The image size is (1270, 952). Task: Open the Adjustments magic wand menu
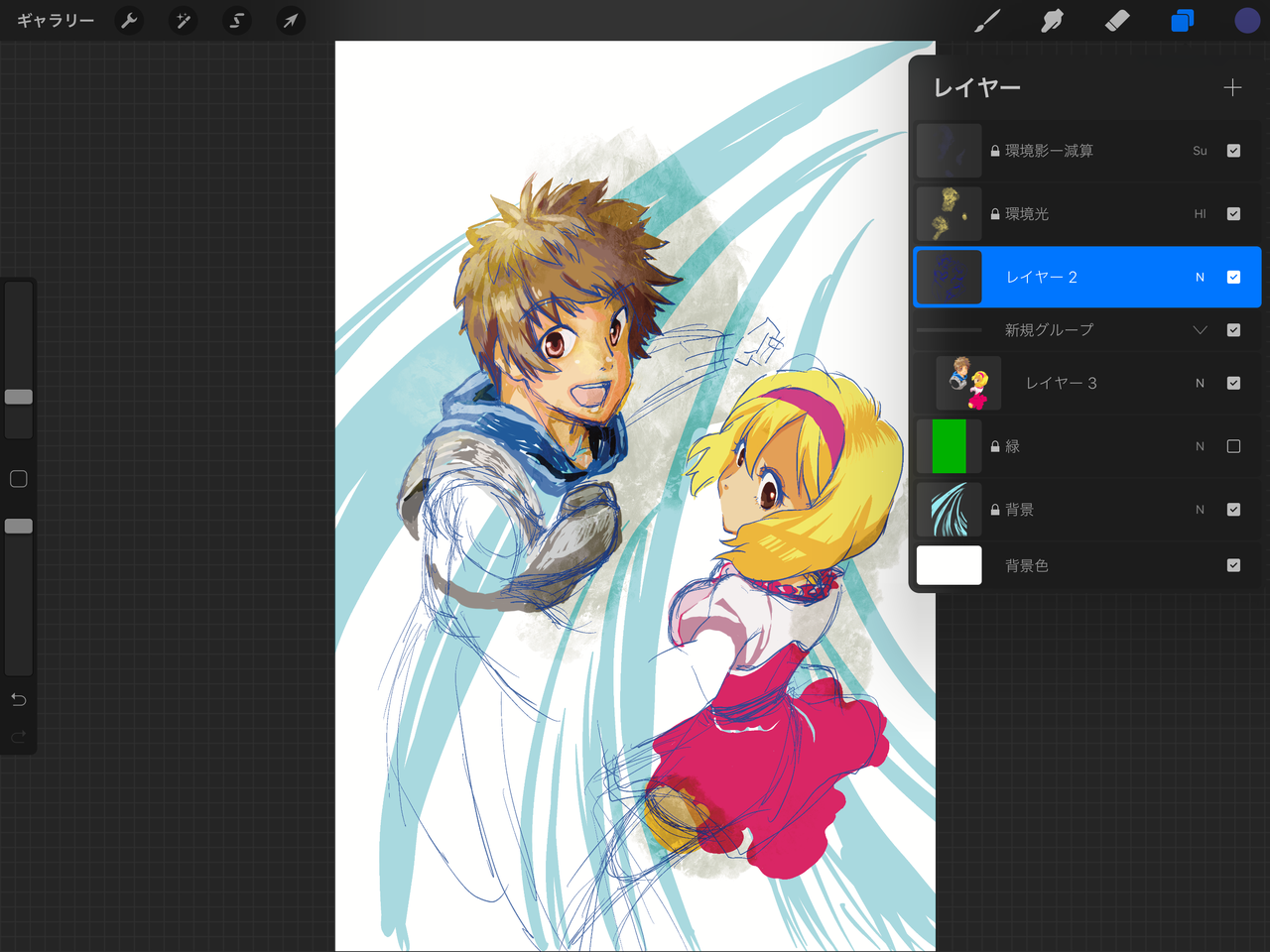[183, 21]
